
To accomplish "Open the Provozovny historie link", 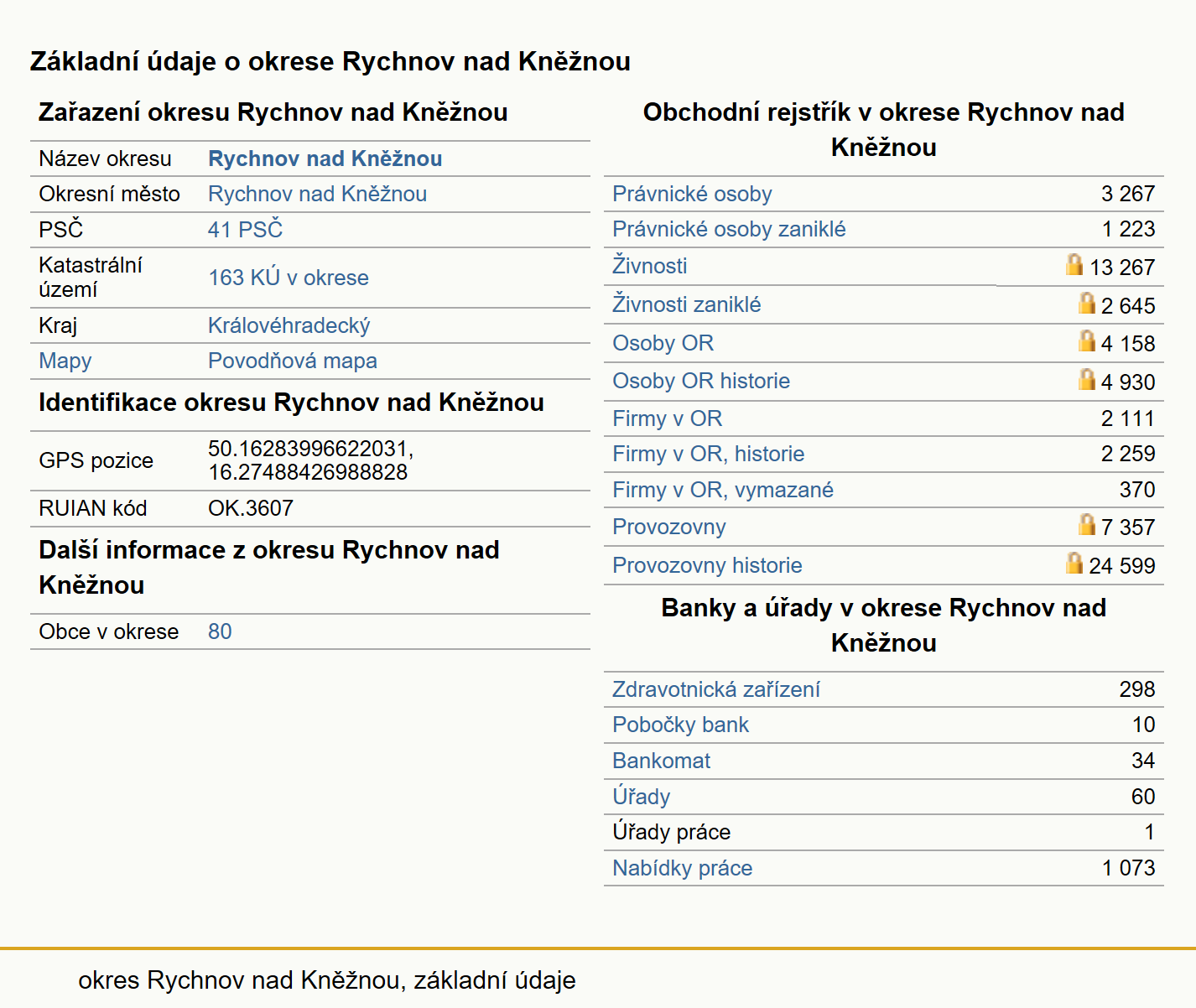I will click(707, 565).
